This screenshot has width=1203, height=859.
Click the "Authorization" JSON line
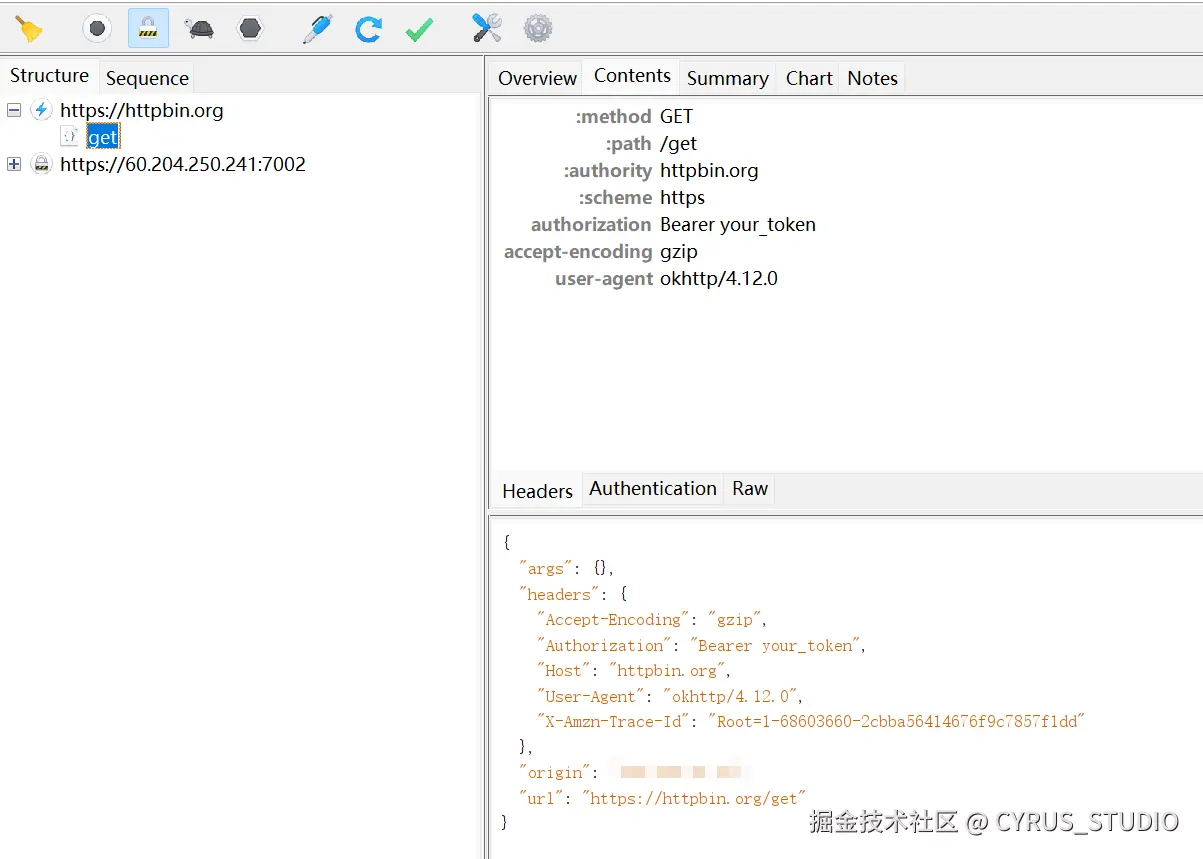[x=701, y=645]
